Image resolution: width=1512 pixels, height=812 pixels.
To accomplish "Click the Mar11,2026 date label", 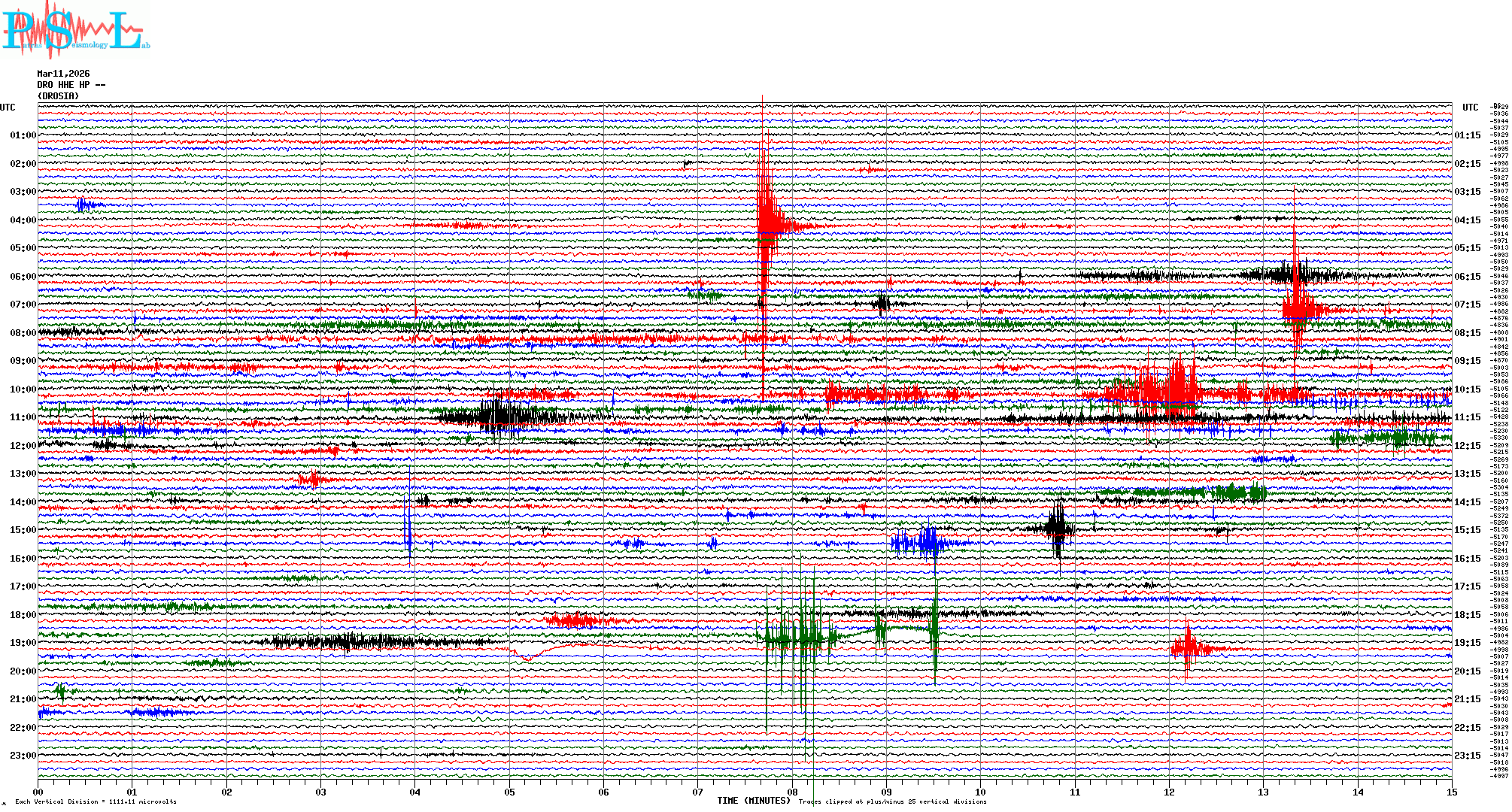I will pos(63,74).
